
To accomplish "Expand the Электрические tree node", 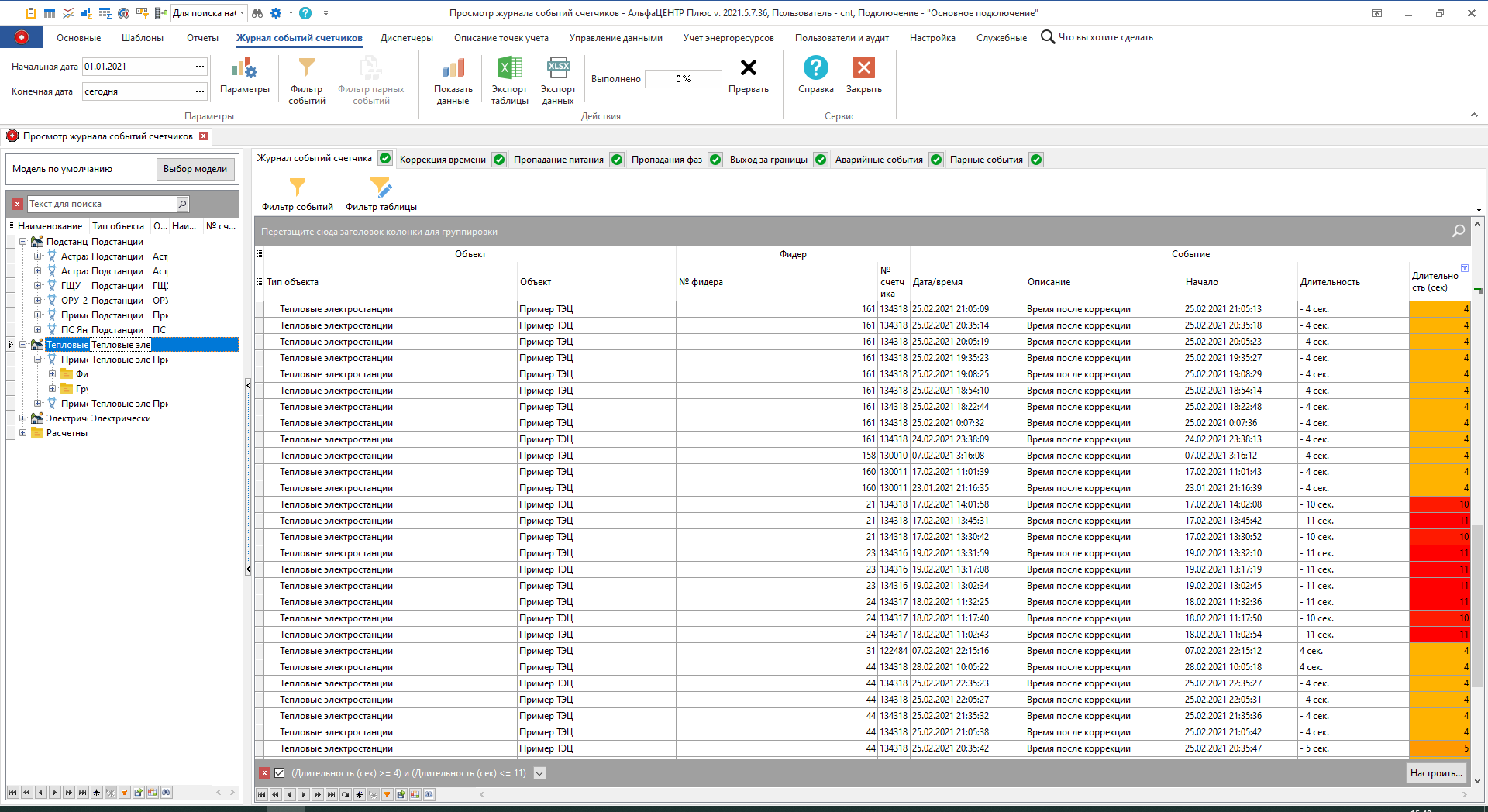I will (x=23, y=418).
